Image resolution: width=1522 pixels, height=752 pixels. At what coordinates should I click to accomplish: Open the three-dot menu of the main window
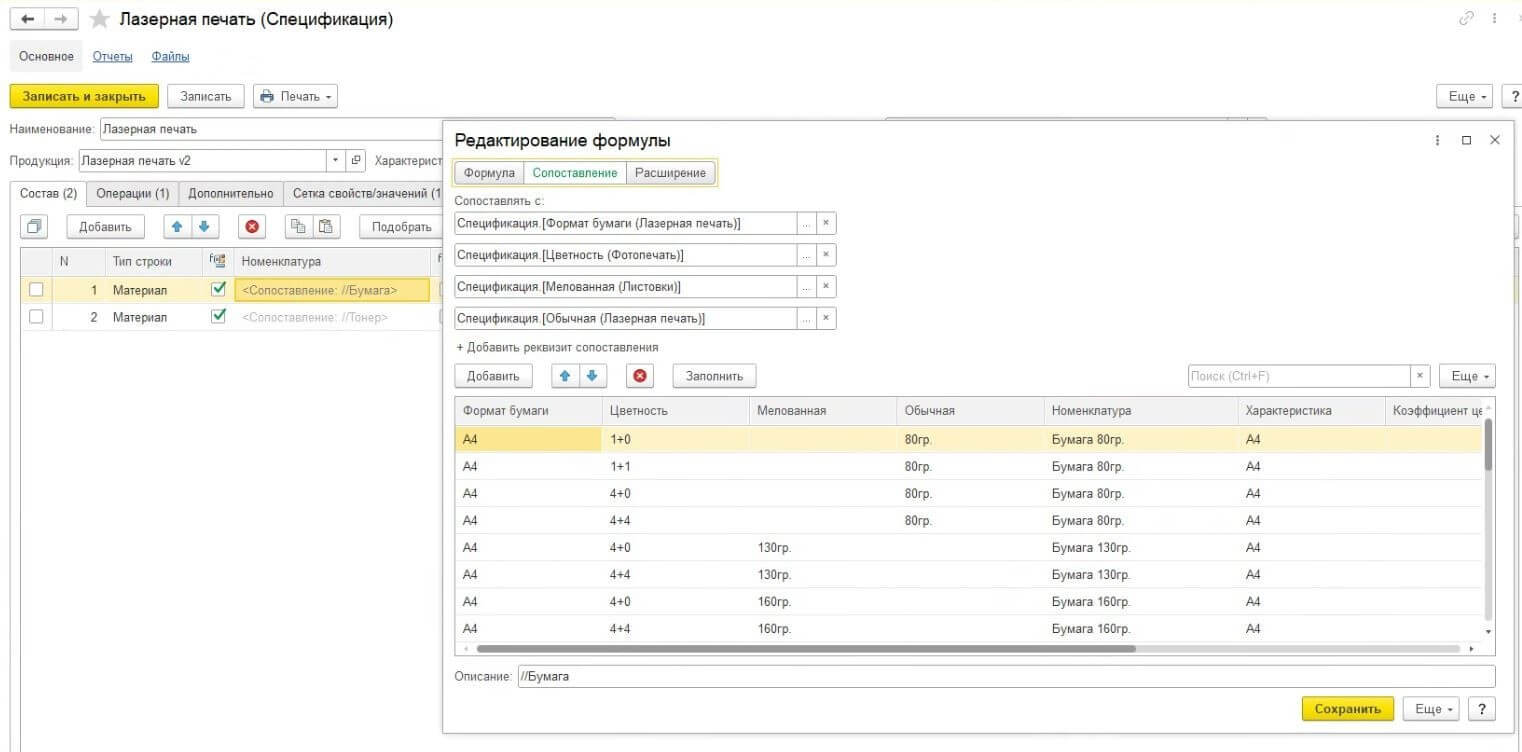[1493, 19]
